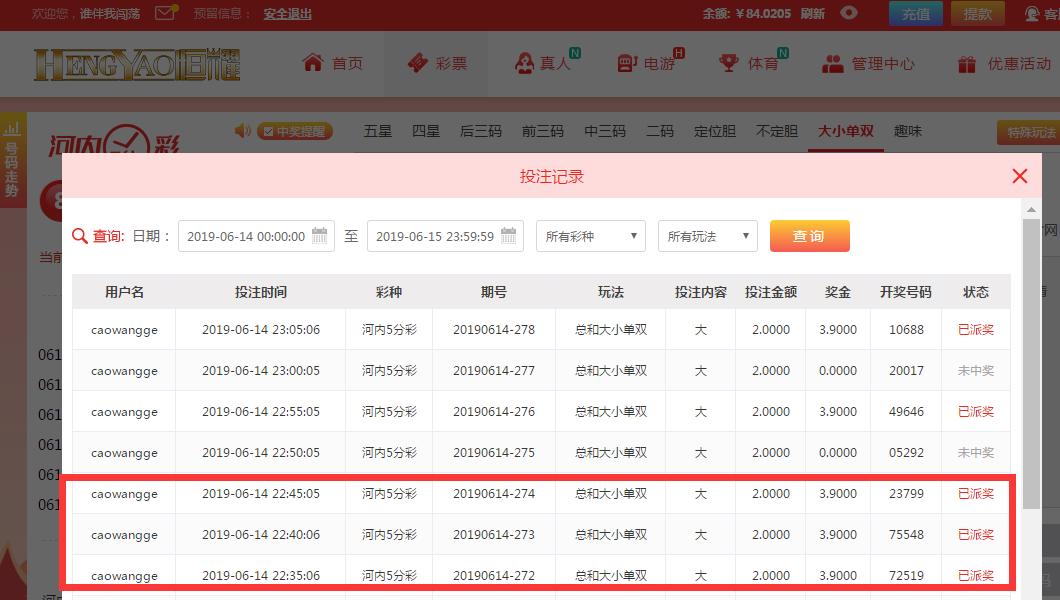1060x600 pixels.
Task: Switch to the 不定胆 tab
Action: click(x=777, y=131)
